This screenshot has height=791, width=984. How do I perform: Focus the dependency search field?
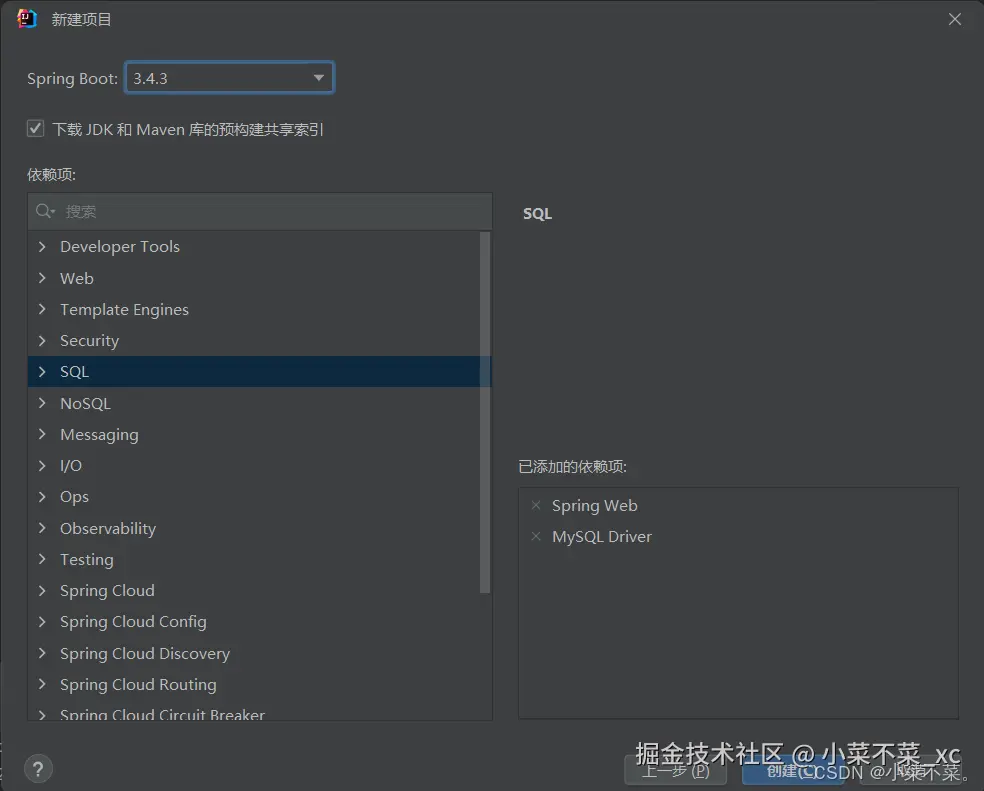click(x=260, y=212)
